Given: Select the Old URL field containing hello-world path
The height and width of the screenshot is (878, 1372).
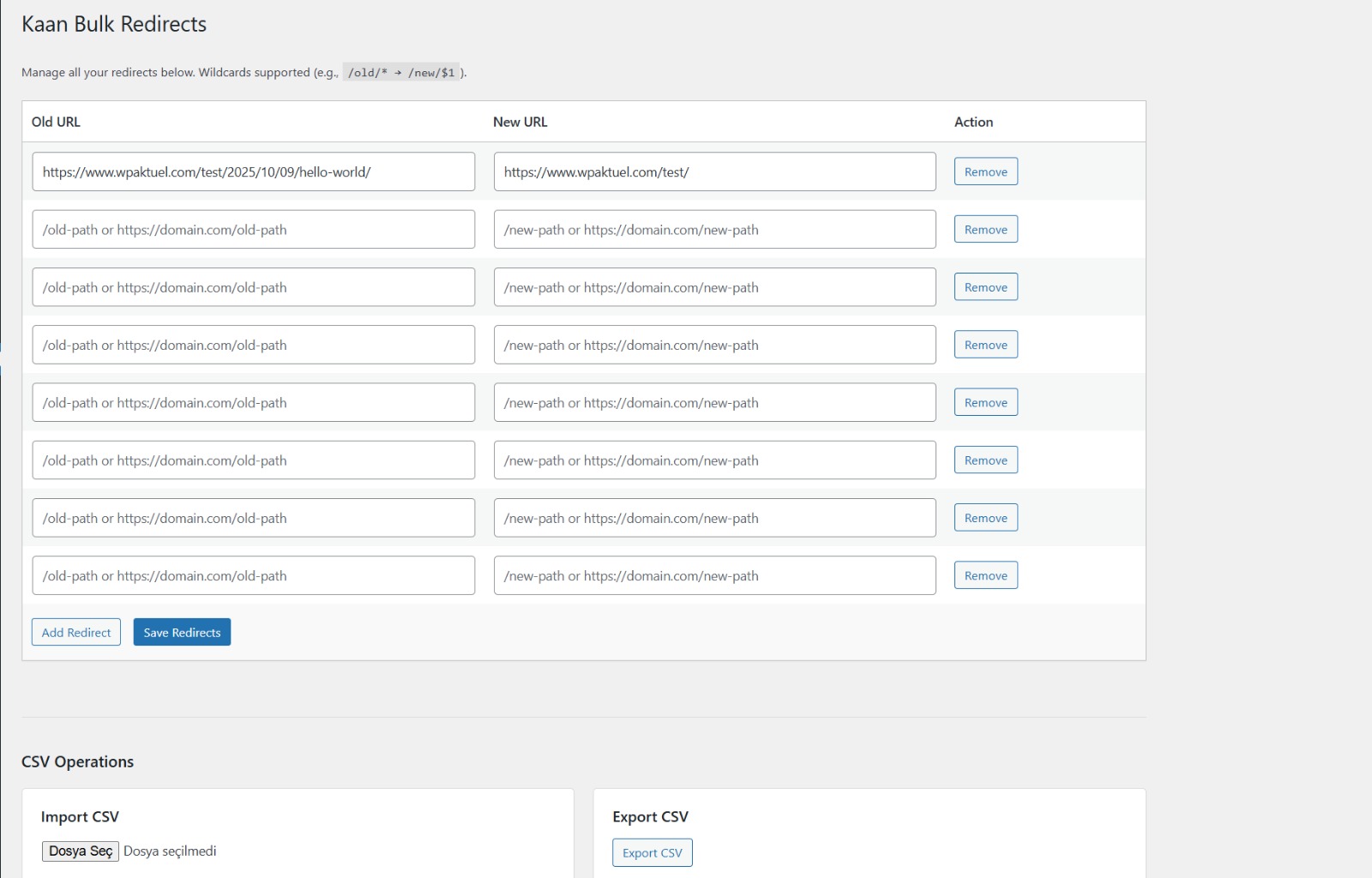Looking at the screenshot, I should tap(253, 171).
